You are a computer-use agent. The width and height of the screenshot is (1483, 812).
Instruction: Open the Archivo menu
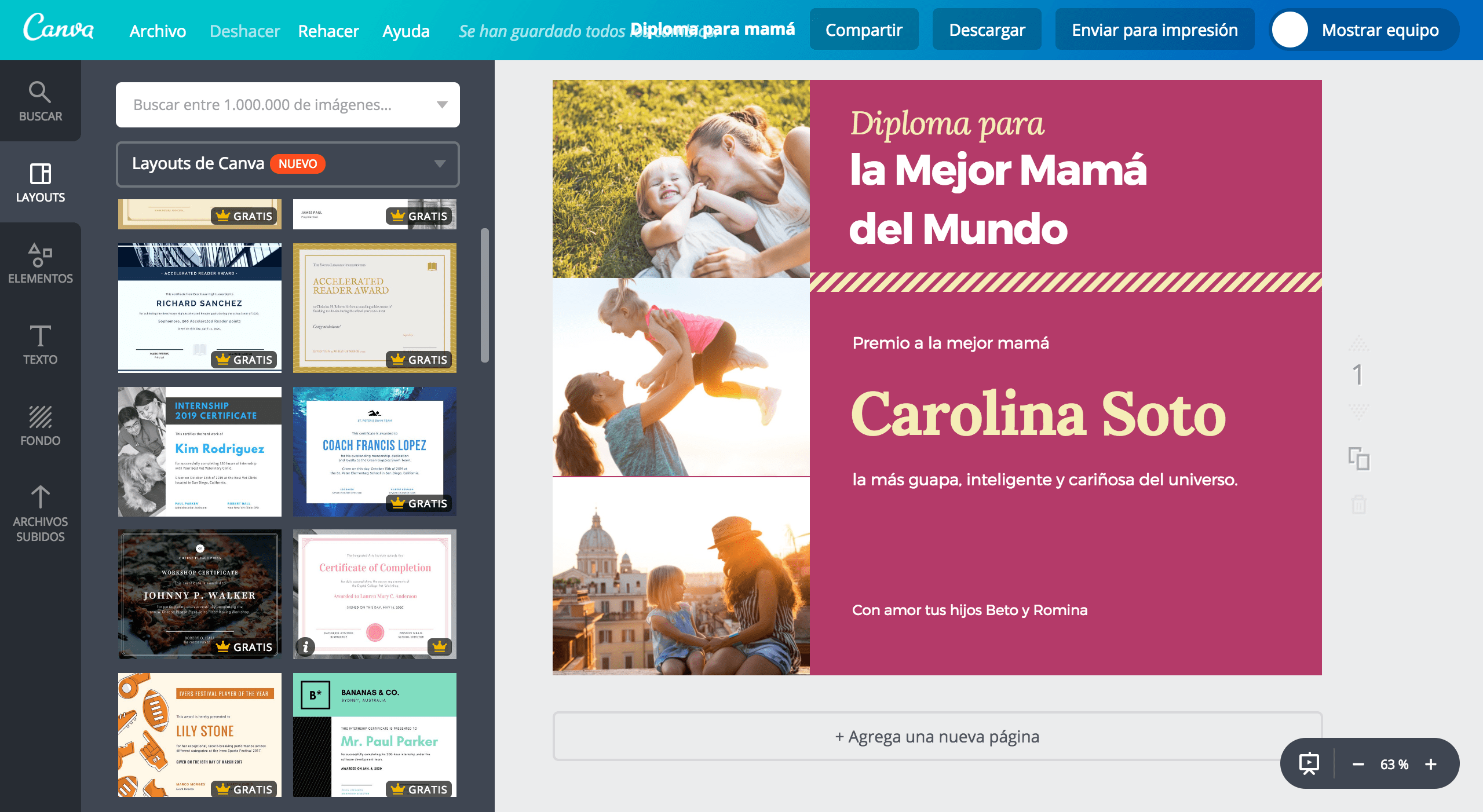click(158, 31)
